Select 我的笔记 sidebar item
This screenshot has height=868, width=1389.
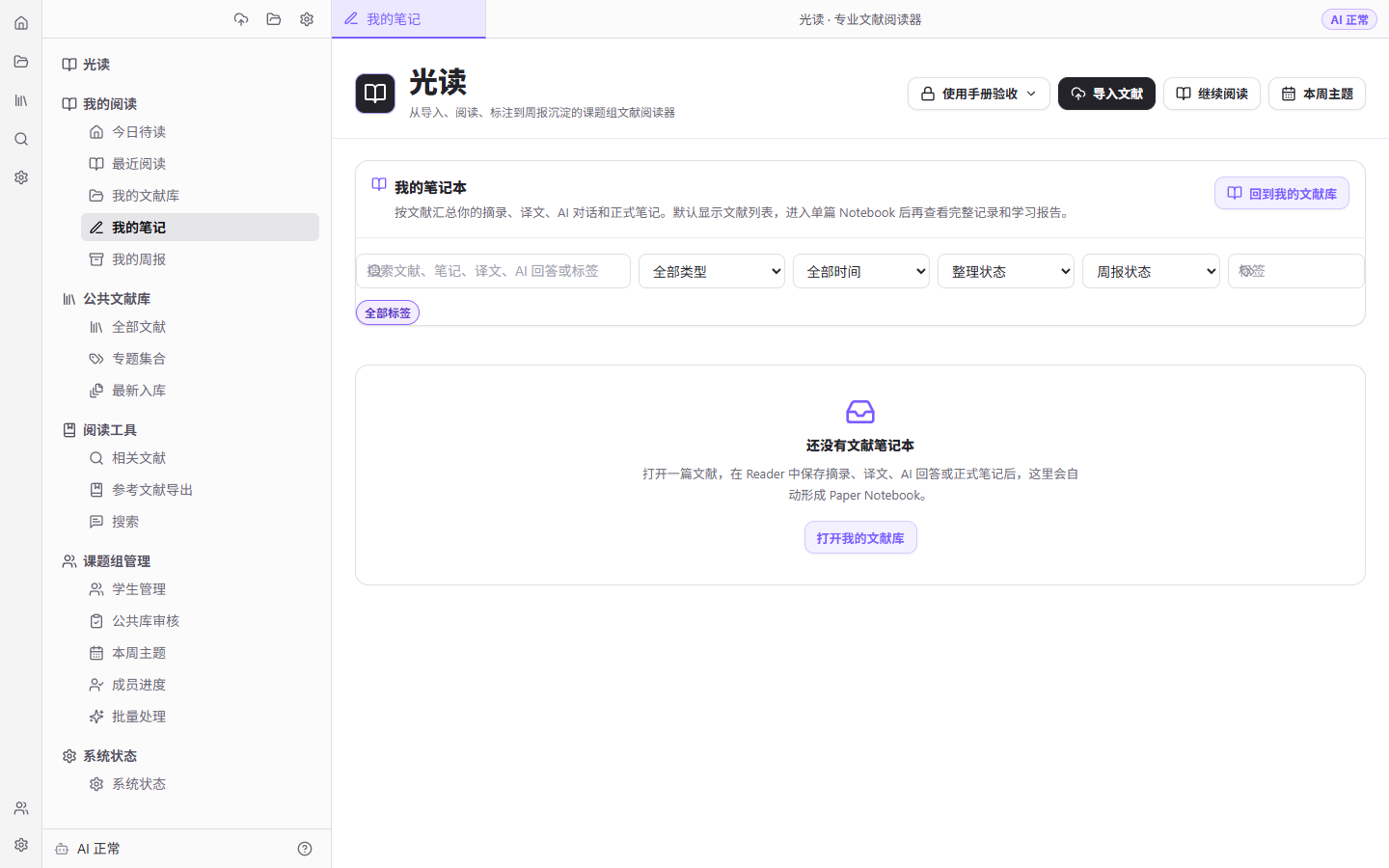(200, 228)
